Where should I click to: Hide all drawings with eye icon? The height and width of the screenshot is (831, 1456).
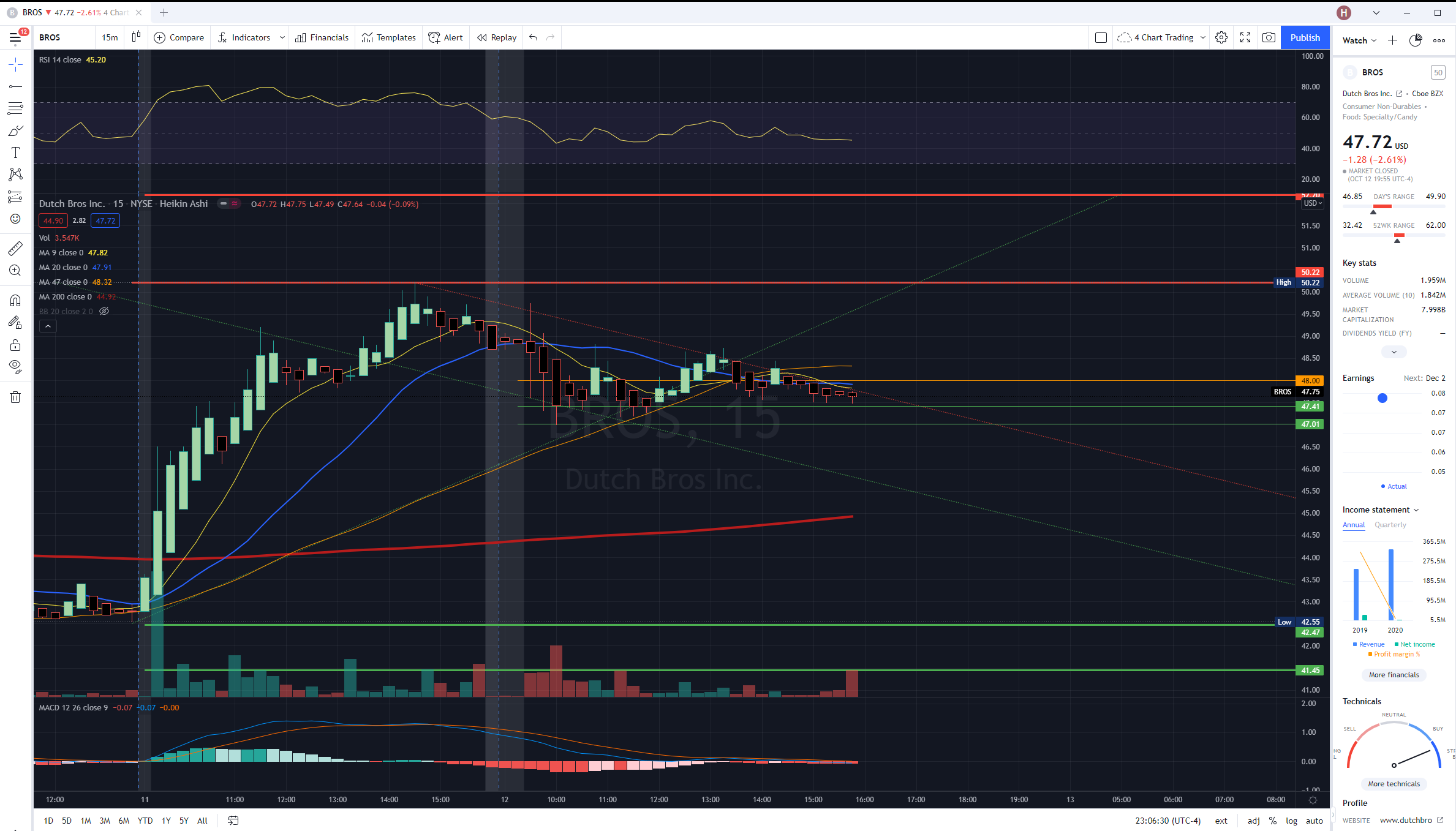click(15, 367)
